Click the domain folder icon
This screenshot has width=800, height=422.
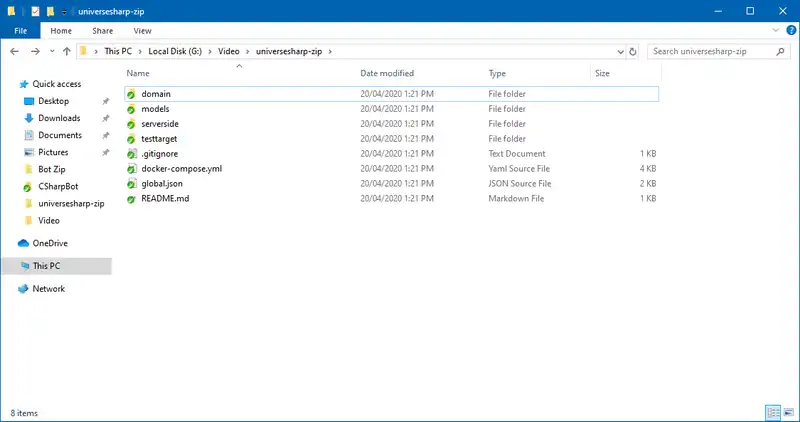click(x=131, y=94)
